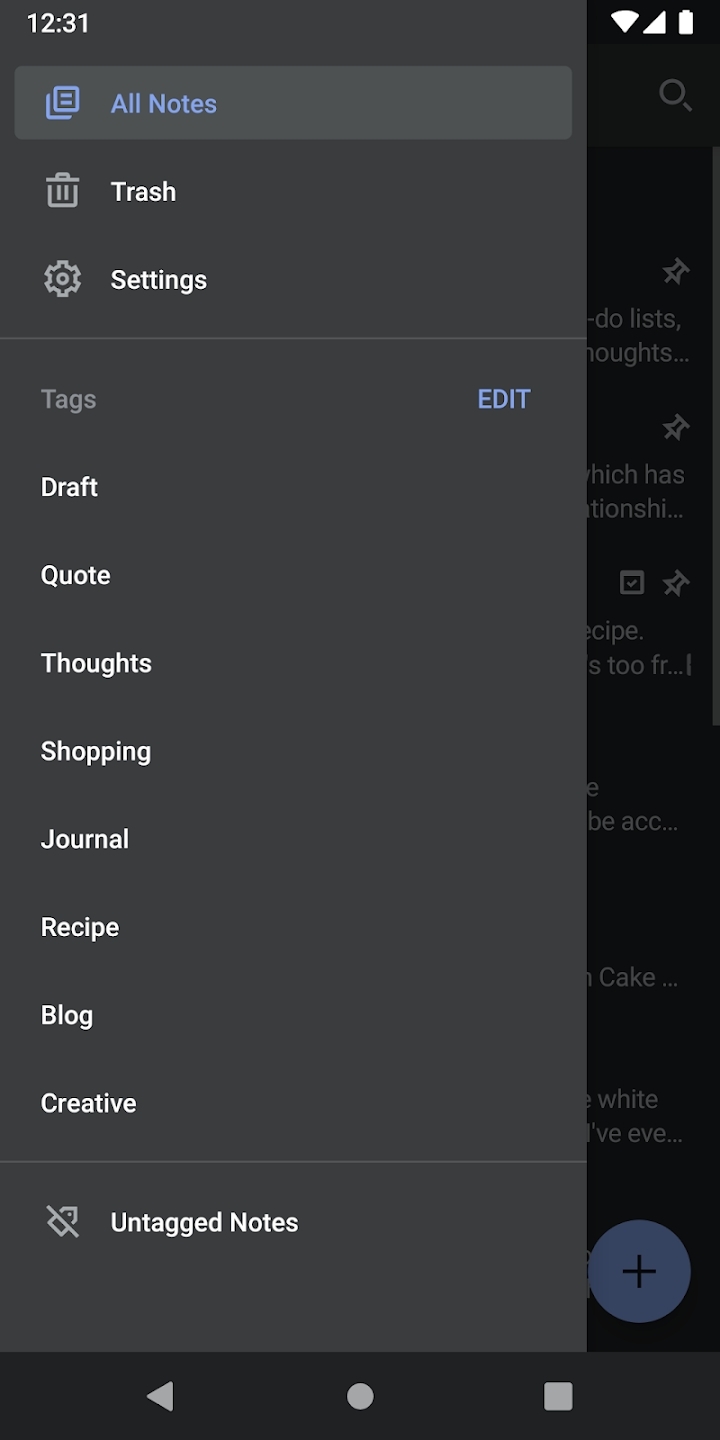Filter notes by Shopping tag

pyautogui.click(x=96, y=751)
